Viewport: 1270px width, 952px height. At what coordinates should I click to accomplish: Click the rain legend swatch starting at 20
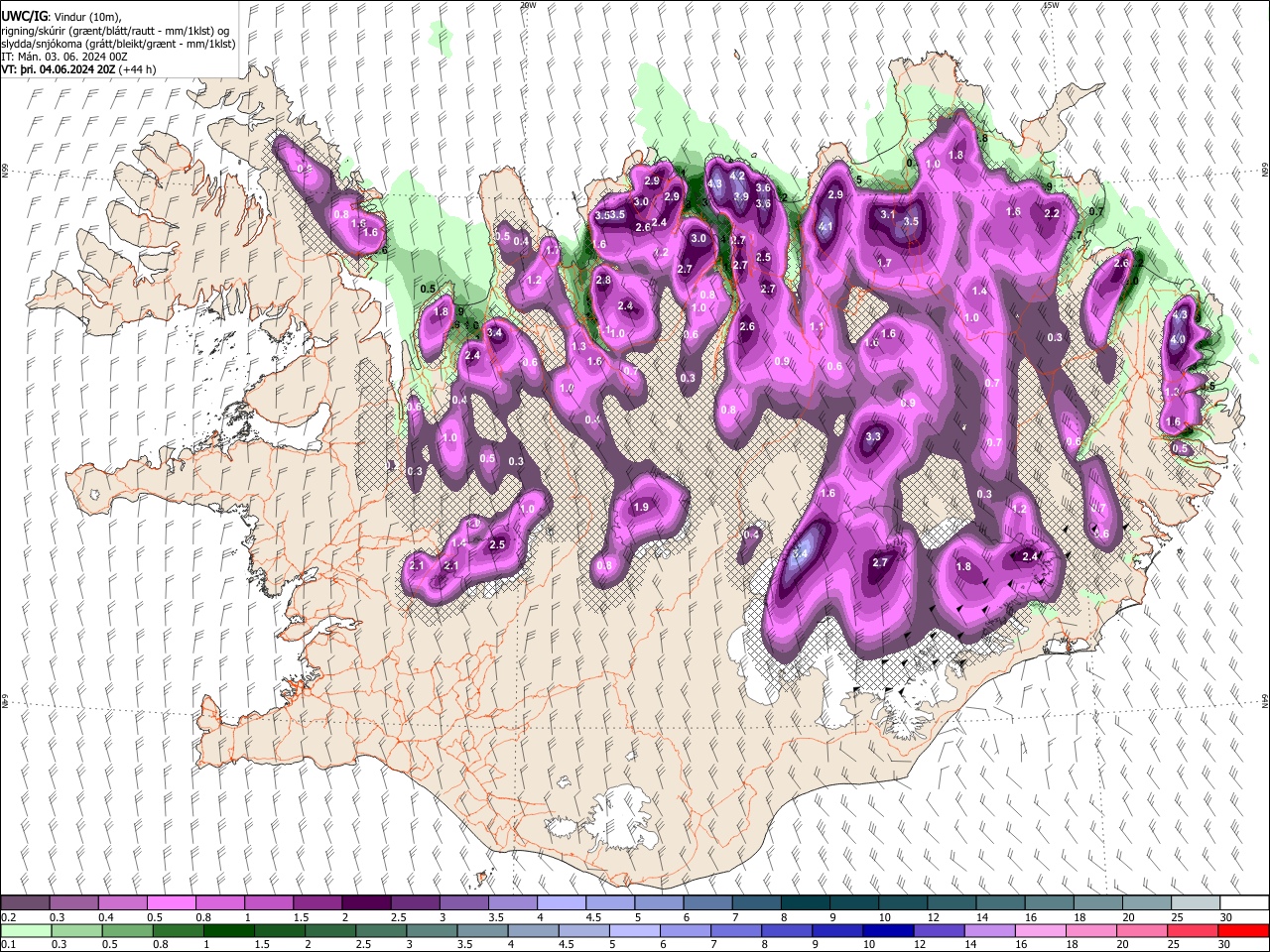[1141, 930]
